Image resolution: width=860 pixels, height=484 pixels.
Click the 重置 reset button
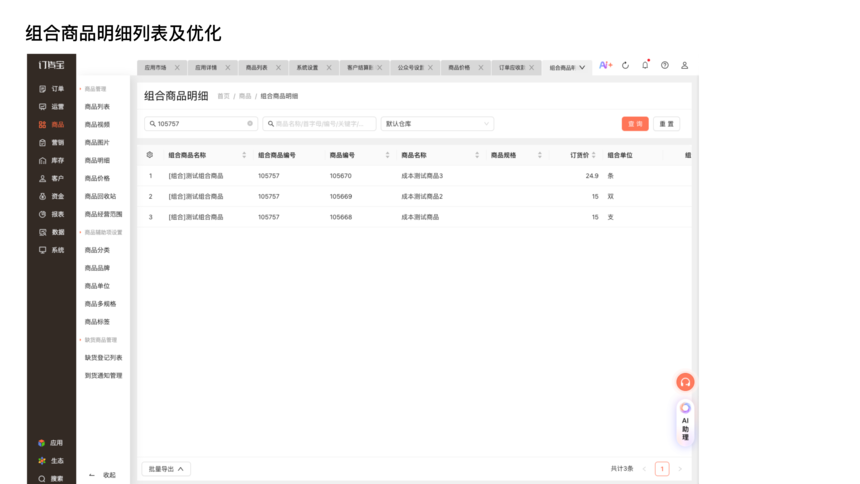click(x=665, y=124)
